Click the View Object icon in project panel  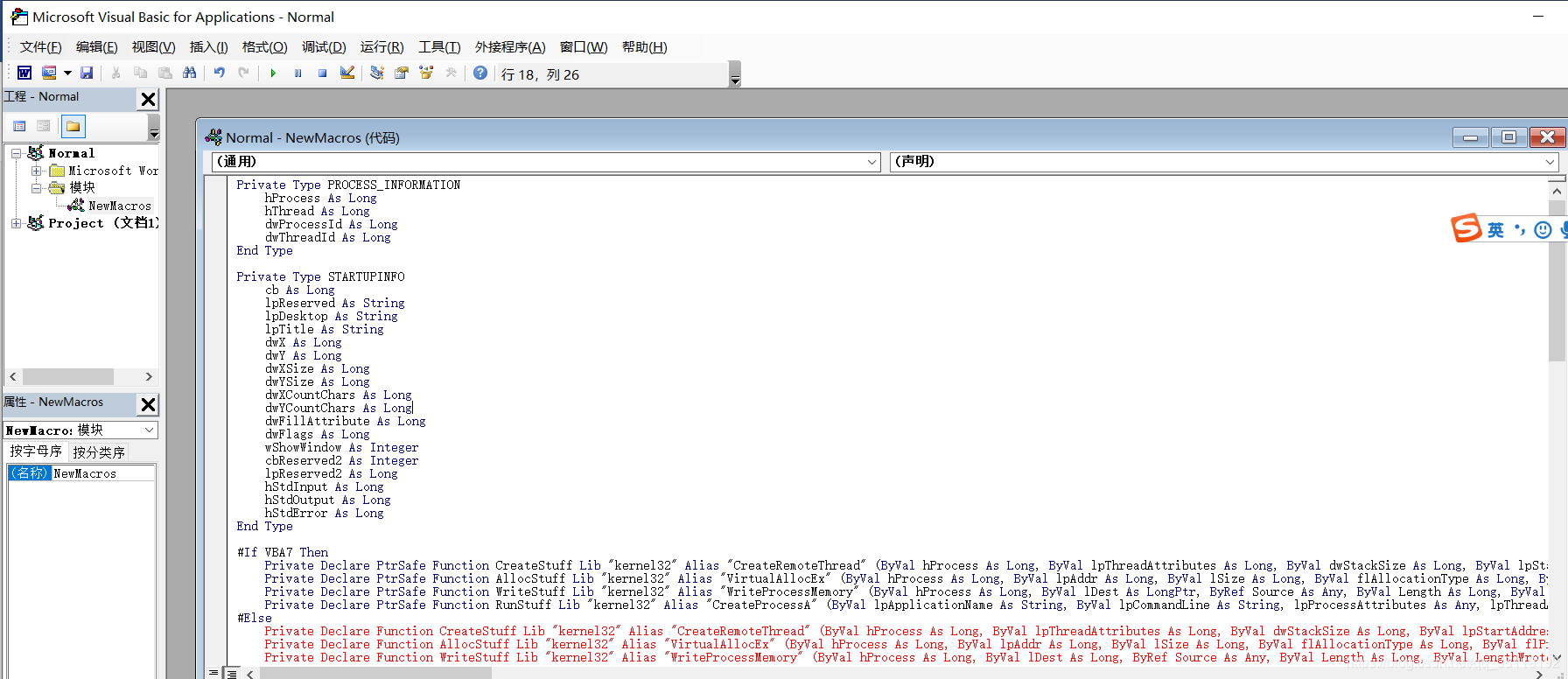point(43,126)
